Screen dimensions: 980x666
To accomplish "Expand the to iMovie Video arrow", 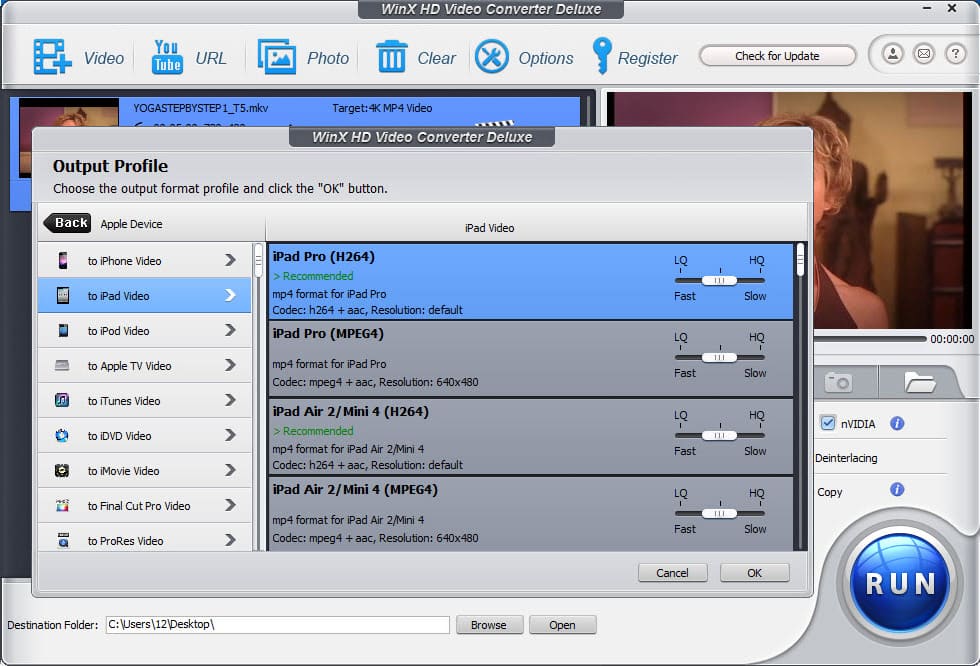I will (x=230, y=470).
